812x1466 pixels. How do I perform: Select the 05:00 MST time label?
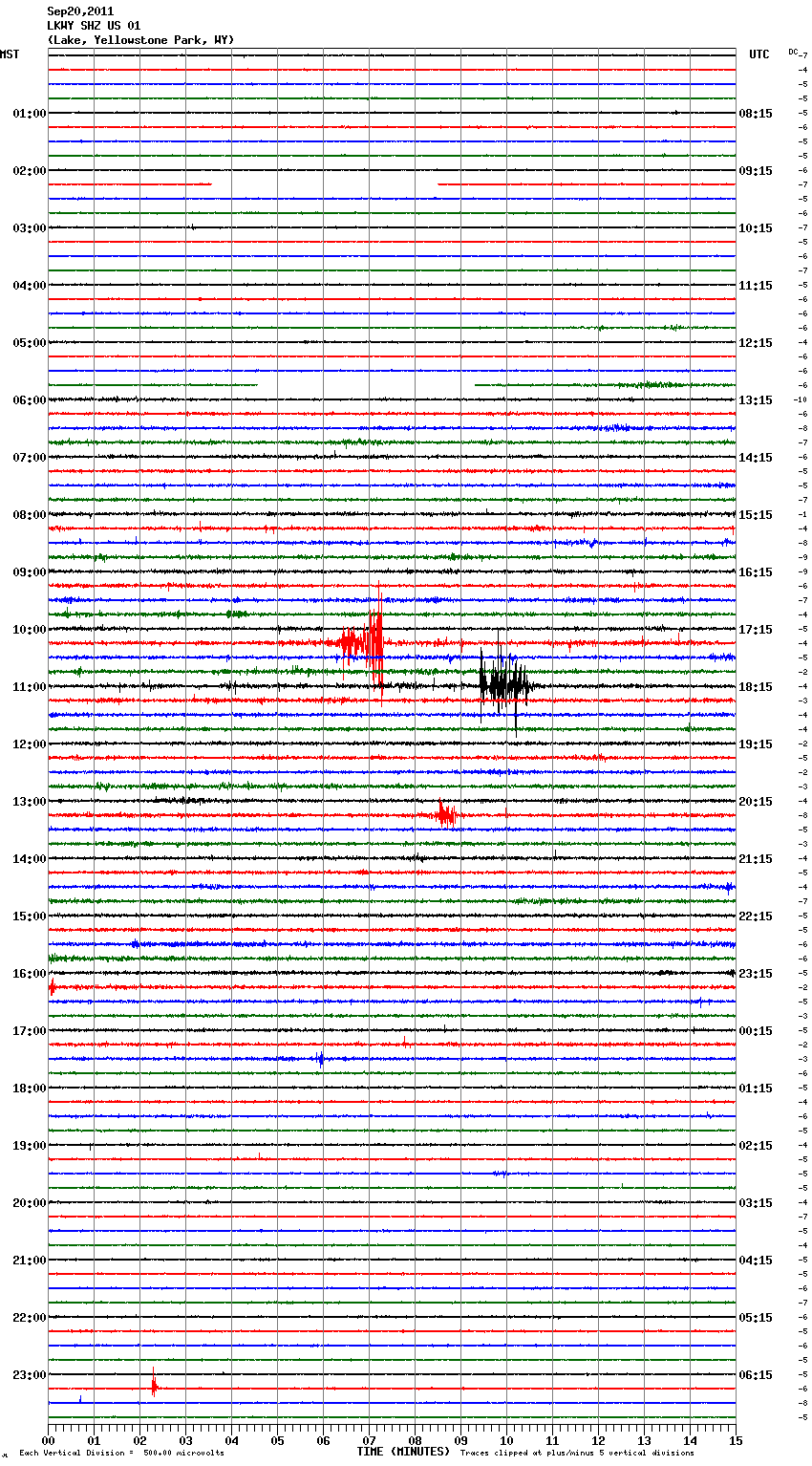(x=30, y=343)
